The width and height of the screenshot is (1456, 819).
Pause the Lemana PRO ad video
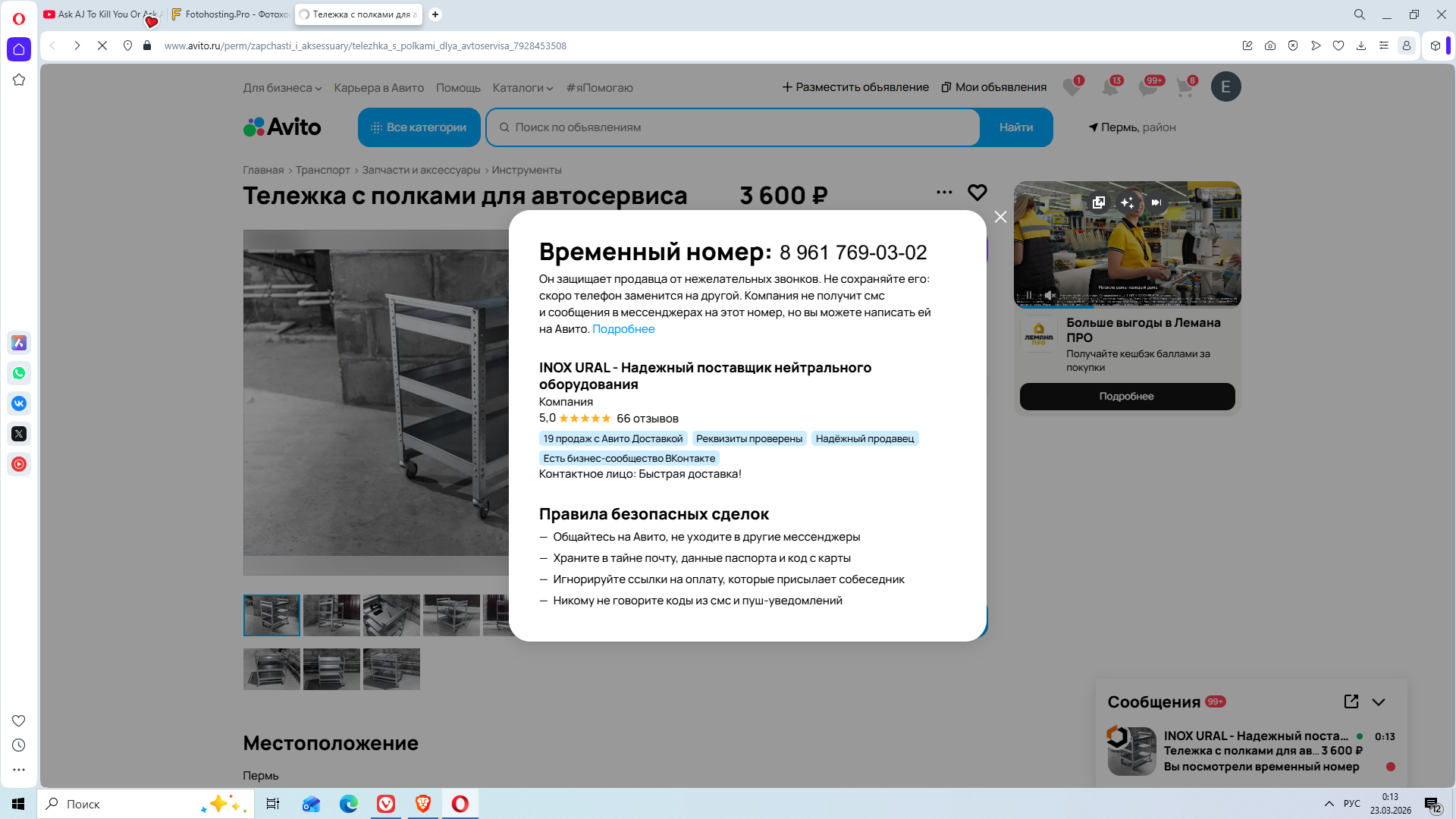[x=1029, y=295]
